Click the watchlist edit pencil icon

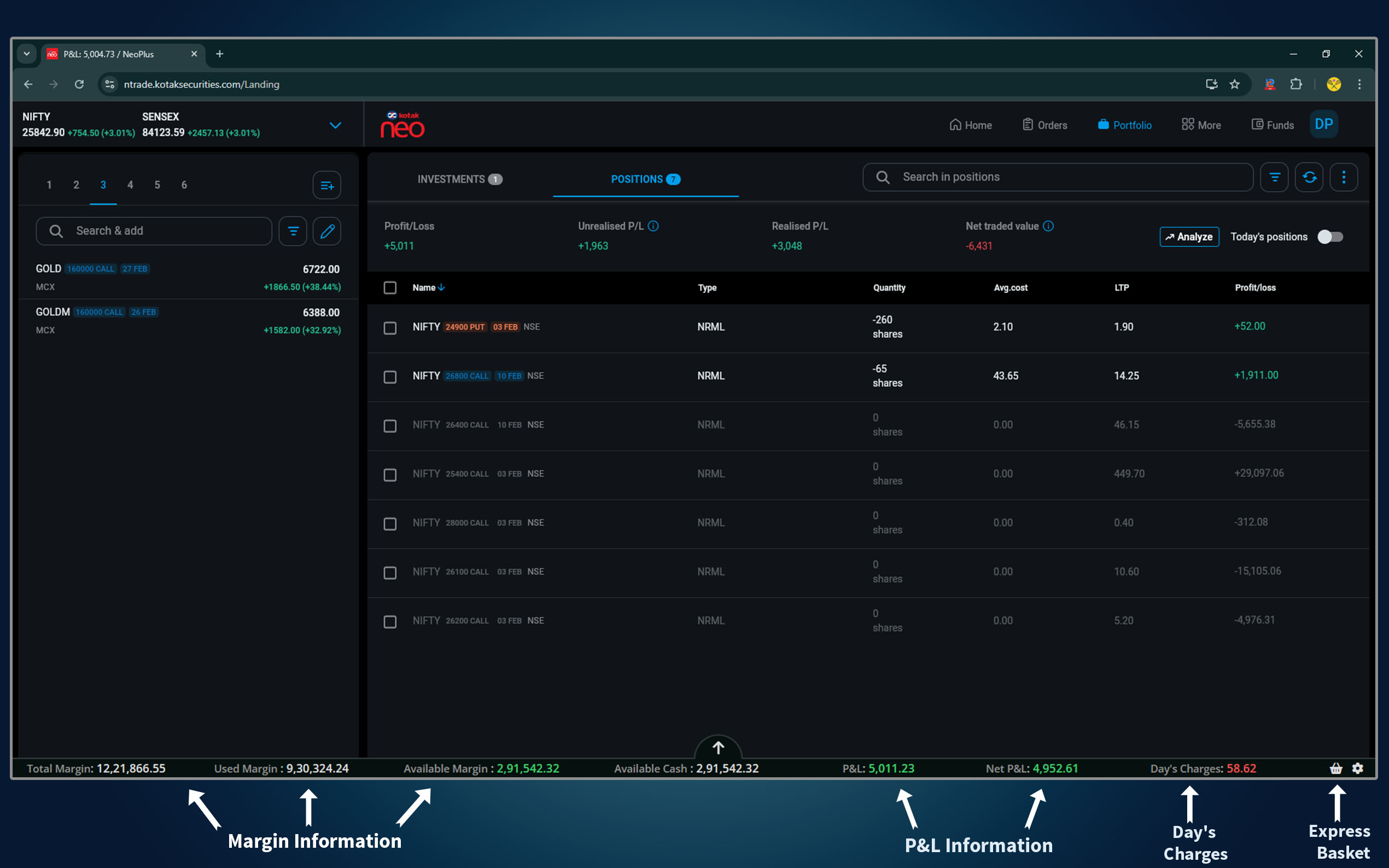[326, 231]
